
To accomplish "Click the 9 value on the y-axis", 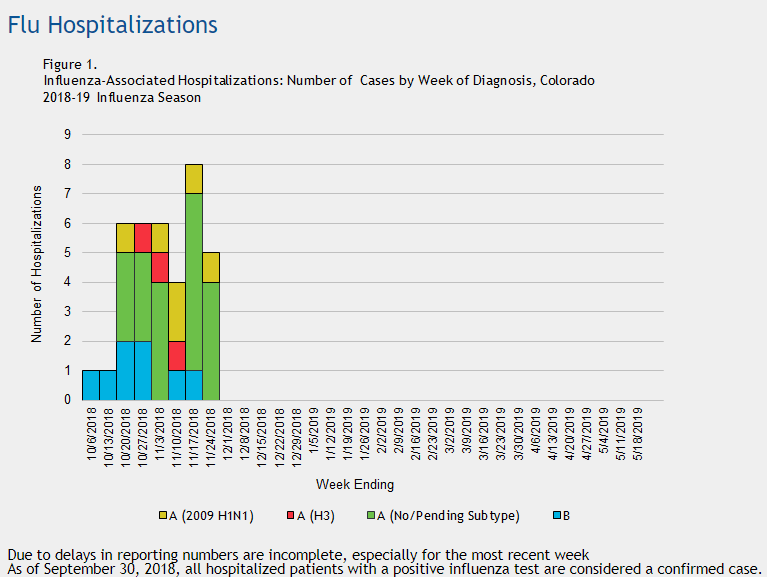I will (x=67, y=135).
